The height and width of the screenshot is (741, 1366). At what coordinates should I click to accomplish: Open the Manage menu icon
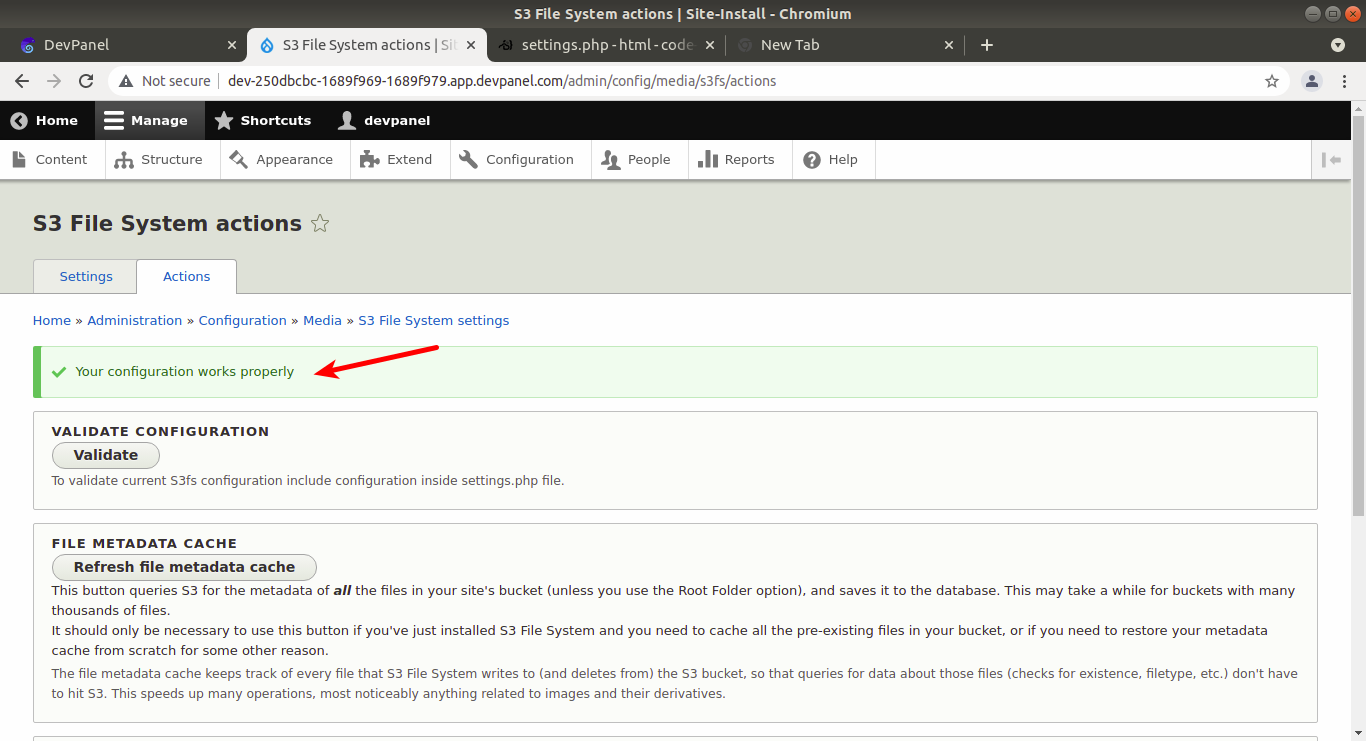(113, 120)
